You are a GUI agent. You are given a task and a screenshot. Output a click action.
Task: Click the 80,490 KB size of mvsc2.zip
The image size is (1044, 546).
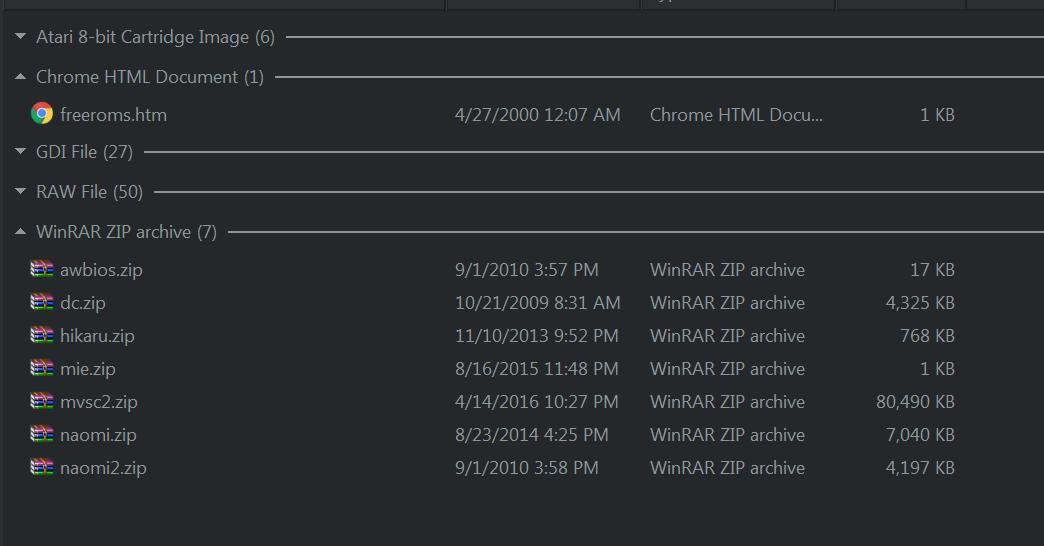coord(915,402)
